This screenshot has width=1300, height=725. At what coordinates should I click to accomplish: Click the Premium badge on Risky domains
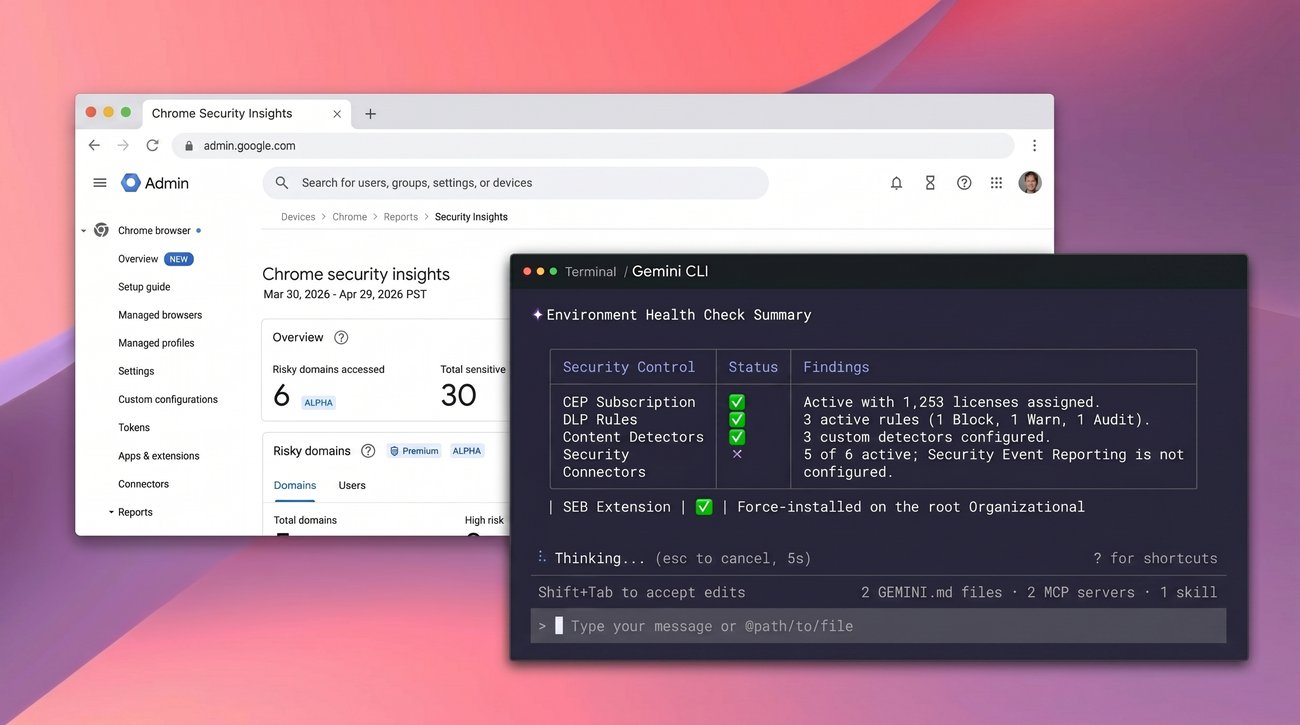414,451
